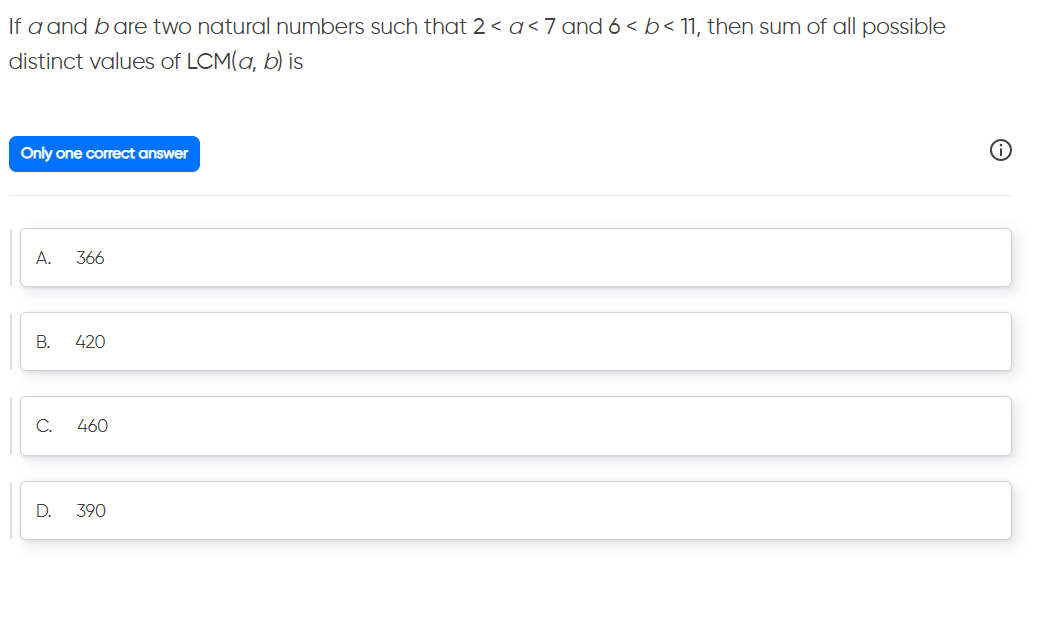Click the 'Only one correct answer' badge
The height and width of the screenshot is (633, 1059).
[104, 153]
